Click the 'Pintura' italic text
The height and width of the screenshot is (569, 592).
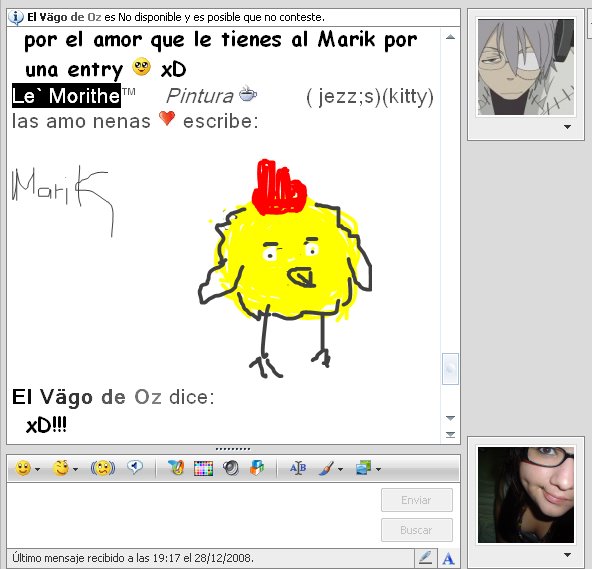click(200, 96)
